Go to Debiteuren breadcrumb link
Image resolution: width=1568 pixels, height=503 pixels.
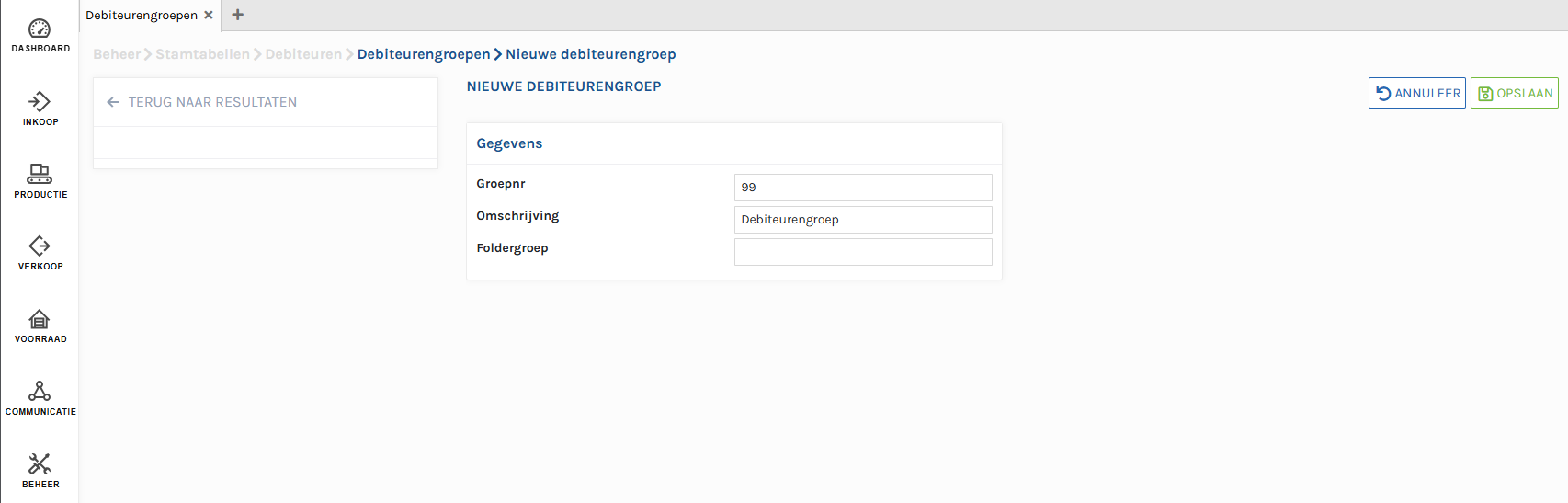(x=303, y=54)
